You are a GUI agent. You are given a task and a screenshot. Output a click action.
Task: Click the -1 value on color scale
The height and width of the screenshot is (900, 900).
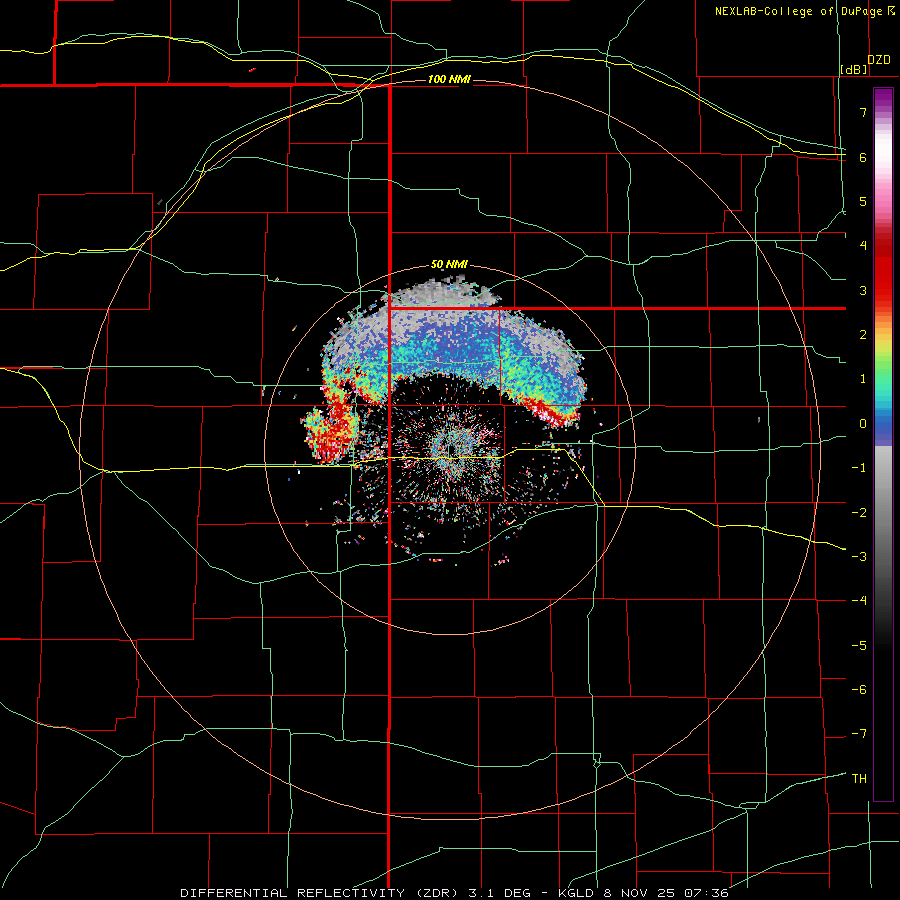859,468
